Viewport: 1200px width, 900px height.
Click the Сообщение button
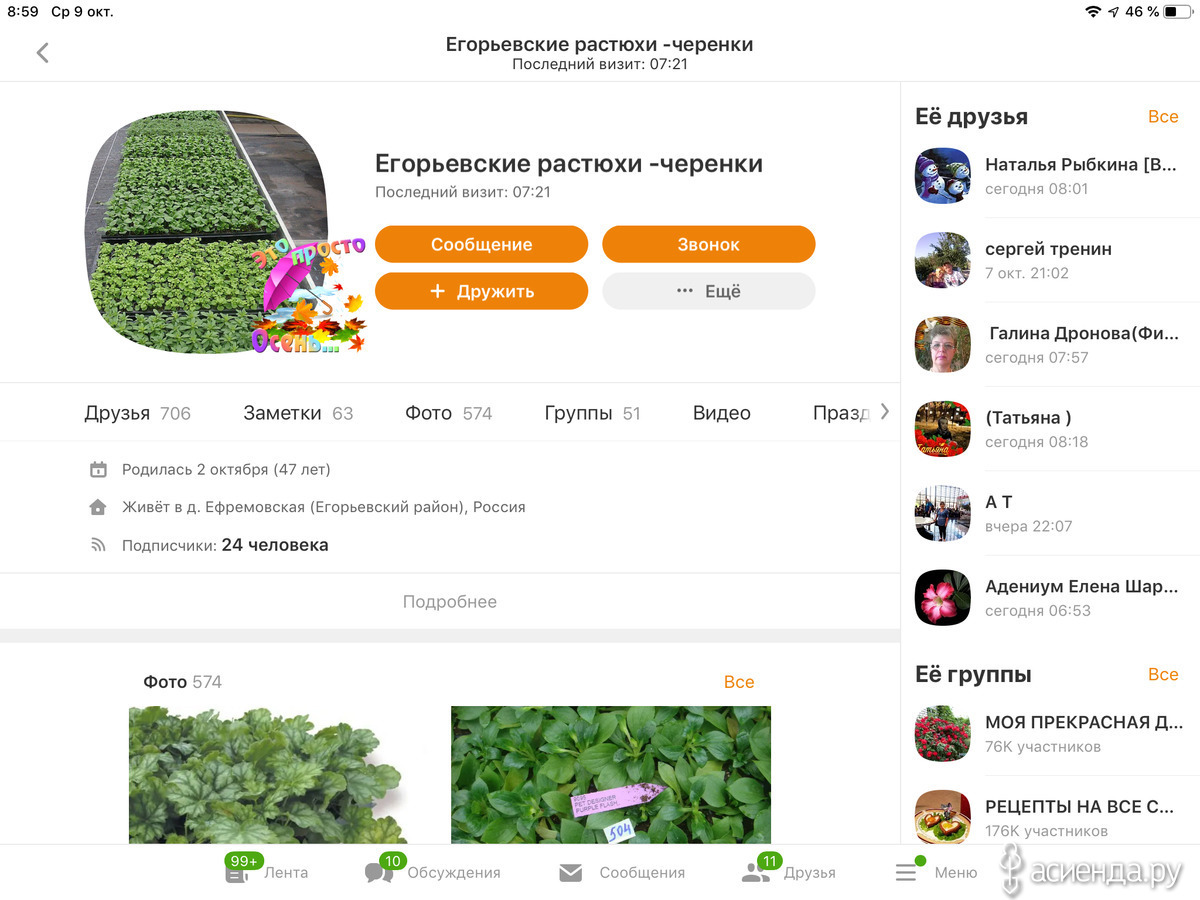click(481, 244)
